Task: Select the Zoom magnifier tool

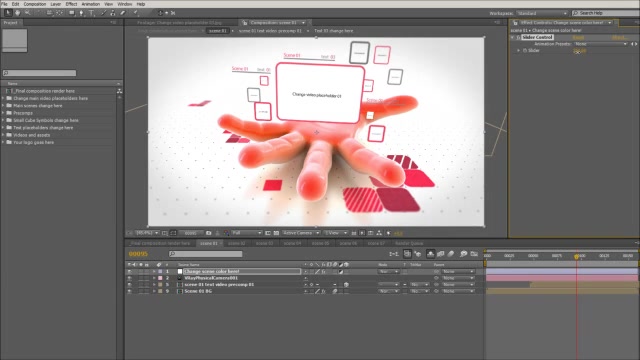Action: 27,13
